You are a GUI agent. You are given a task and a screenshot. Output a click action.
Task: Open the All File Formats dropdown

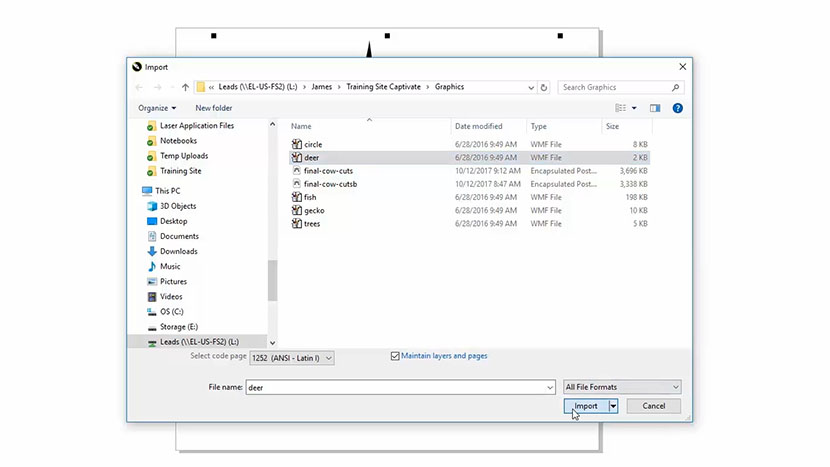pyautogui.click(x=622, y=387)
